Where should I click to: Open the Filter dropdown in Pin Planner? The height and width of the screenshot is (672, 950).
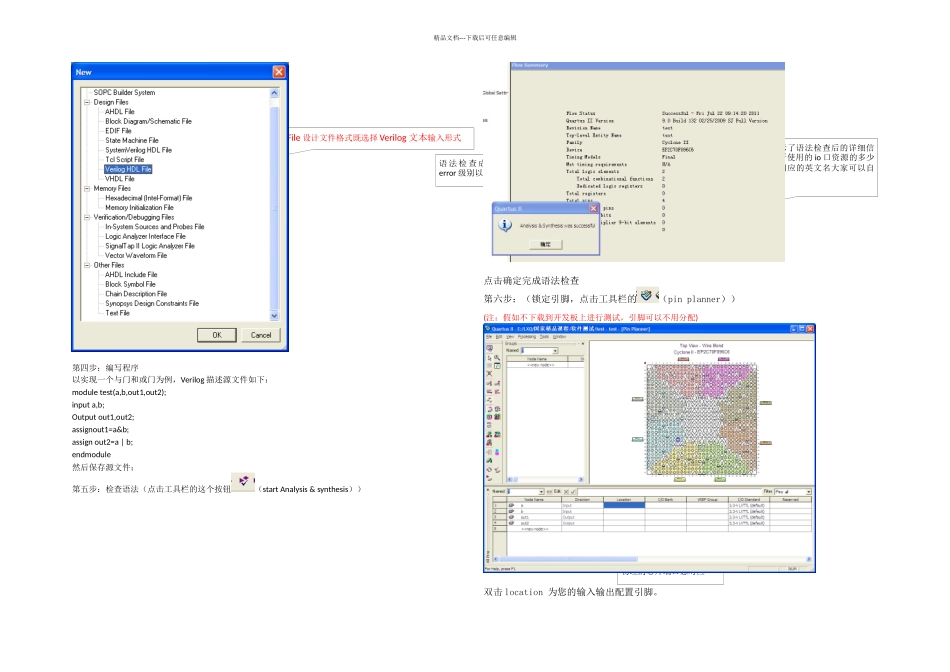click(808, 491)
